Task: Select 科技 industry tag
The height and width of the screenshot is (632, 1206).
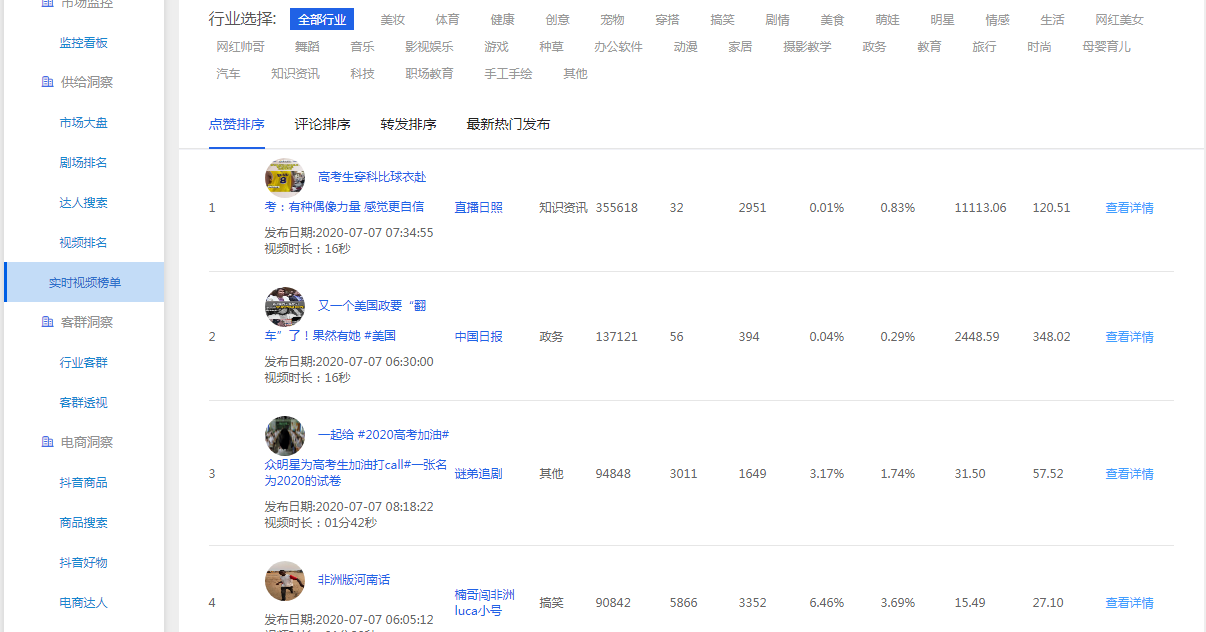Action: tap(363, 73)
